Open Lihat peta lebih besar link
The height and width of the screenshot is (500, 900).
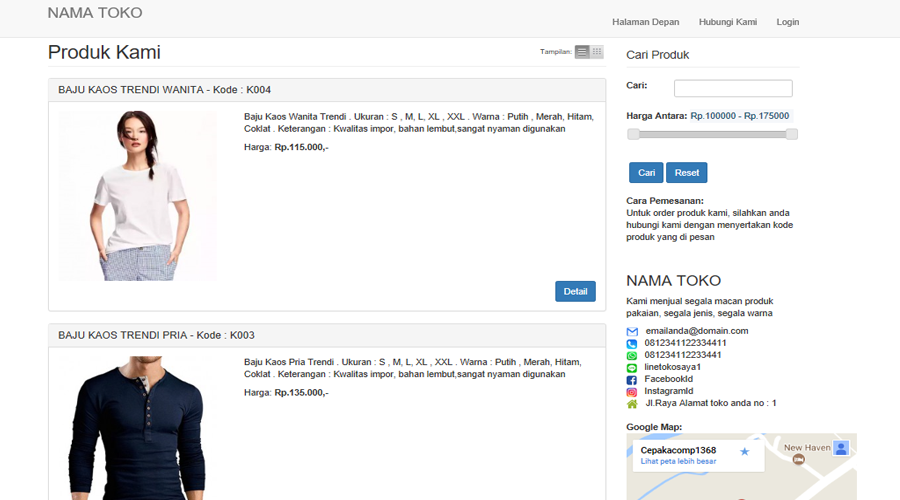tap(678, 462)
